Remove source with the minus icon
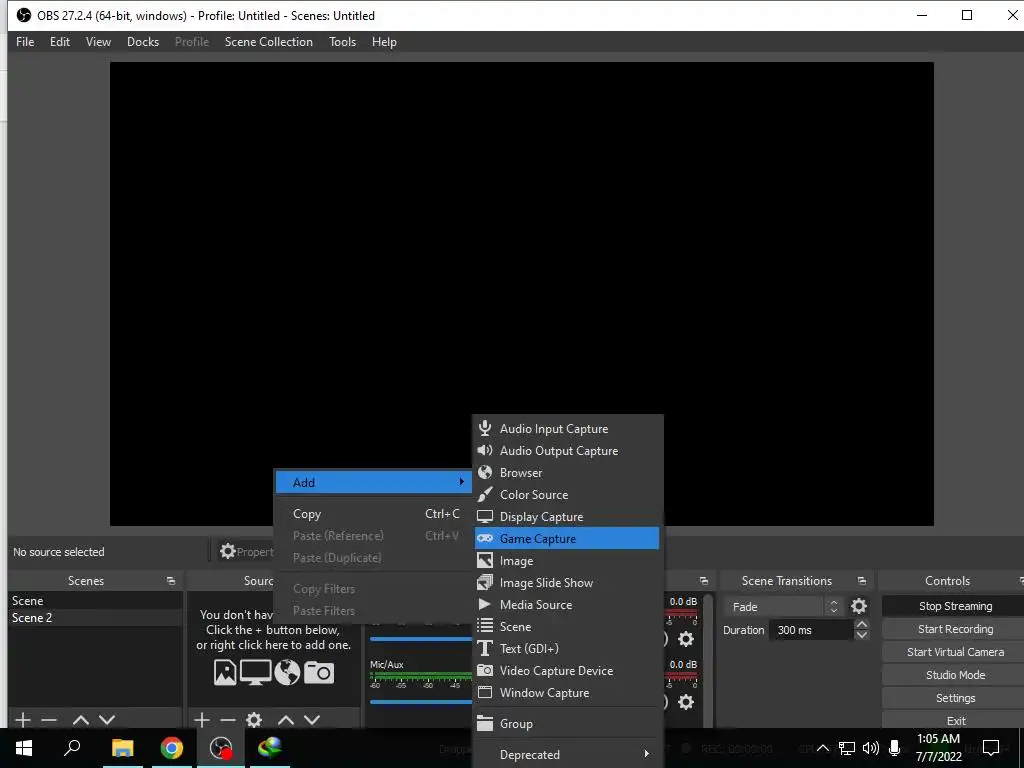This screenshot has width=1024, height=768. tap(227, 720)
